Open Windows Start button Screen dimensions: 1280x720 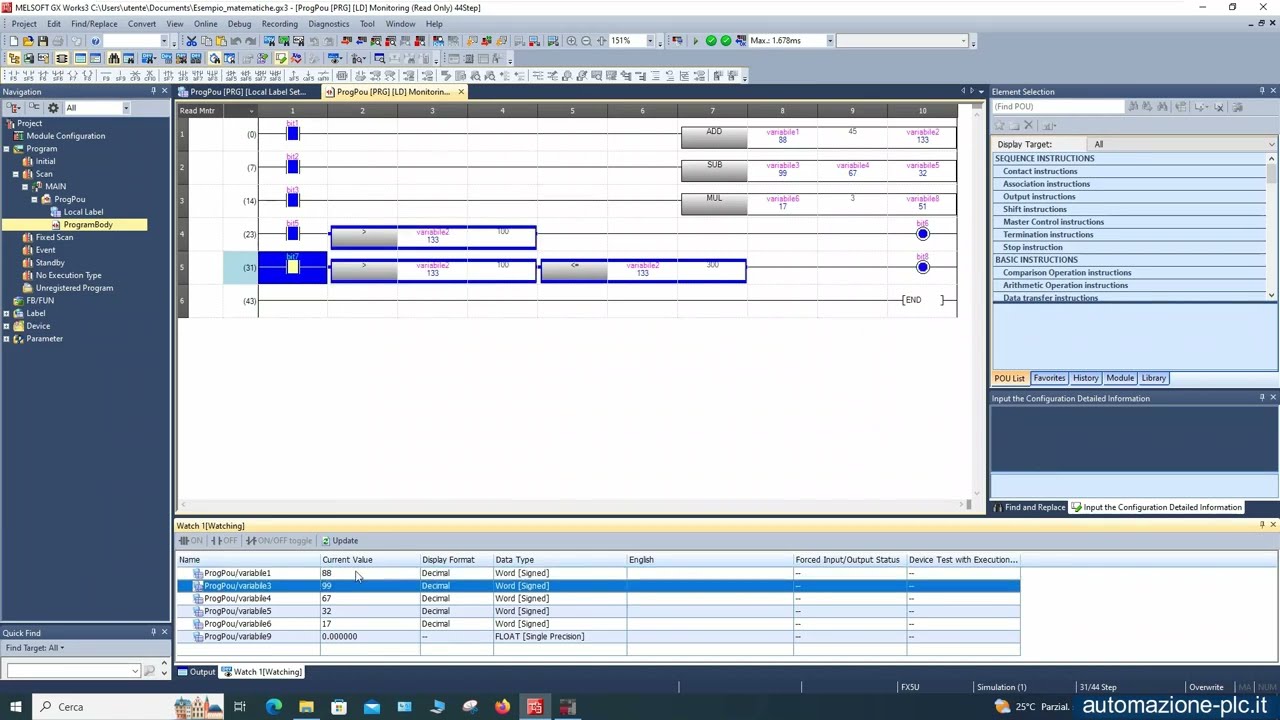[15, 707]
